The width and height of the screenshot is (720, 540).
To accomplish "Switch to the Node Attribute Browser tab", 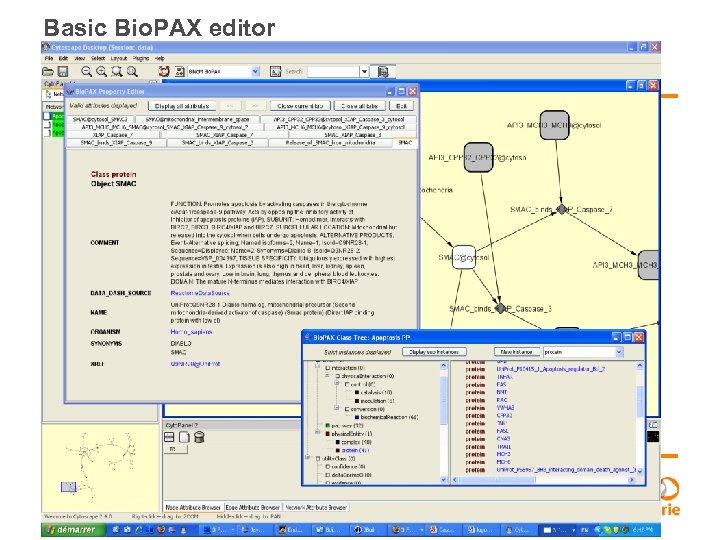I will tap(193, 507).
